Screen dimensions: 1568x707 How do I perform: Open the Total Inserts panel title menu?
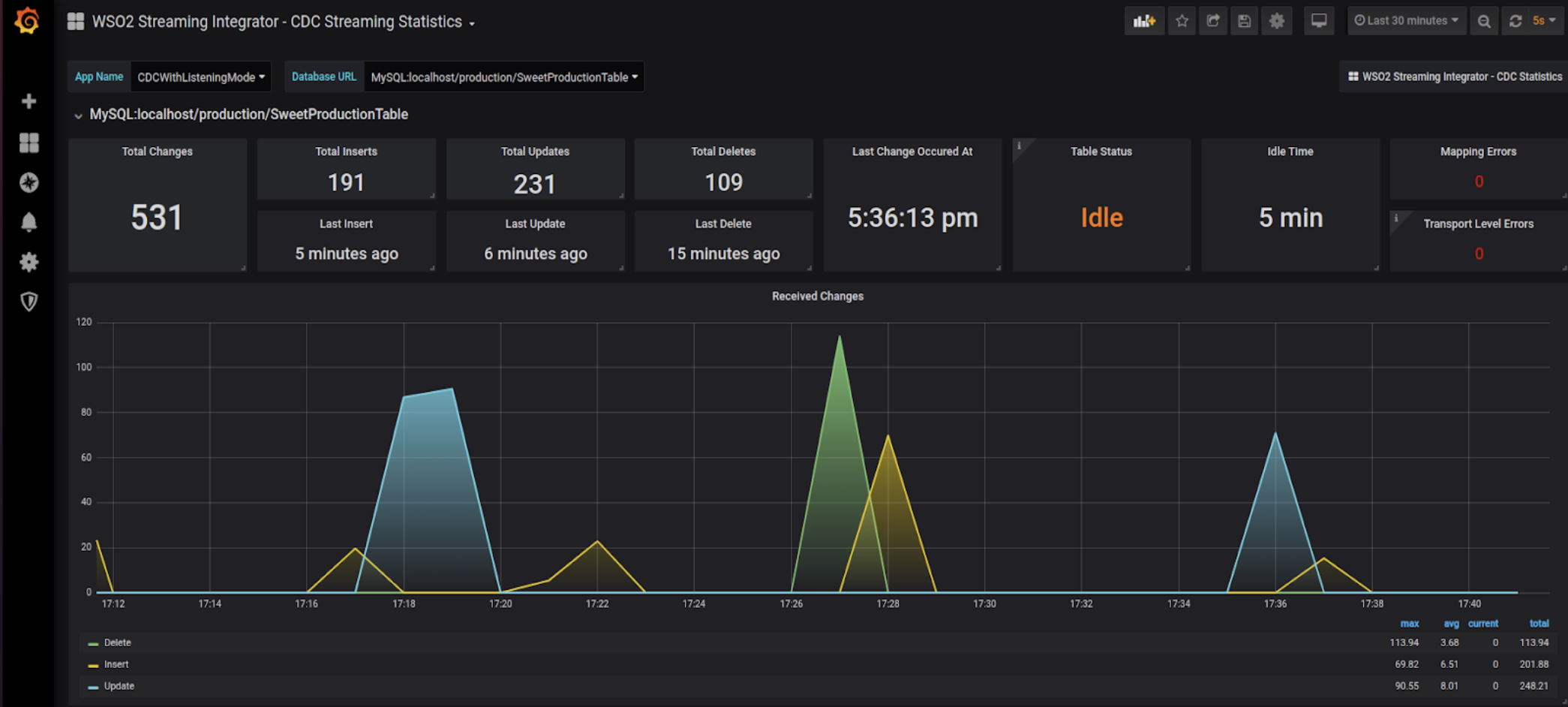(x=346, y=152)
